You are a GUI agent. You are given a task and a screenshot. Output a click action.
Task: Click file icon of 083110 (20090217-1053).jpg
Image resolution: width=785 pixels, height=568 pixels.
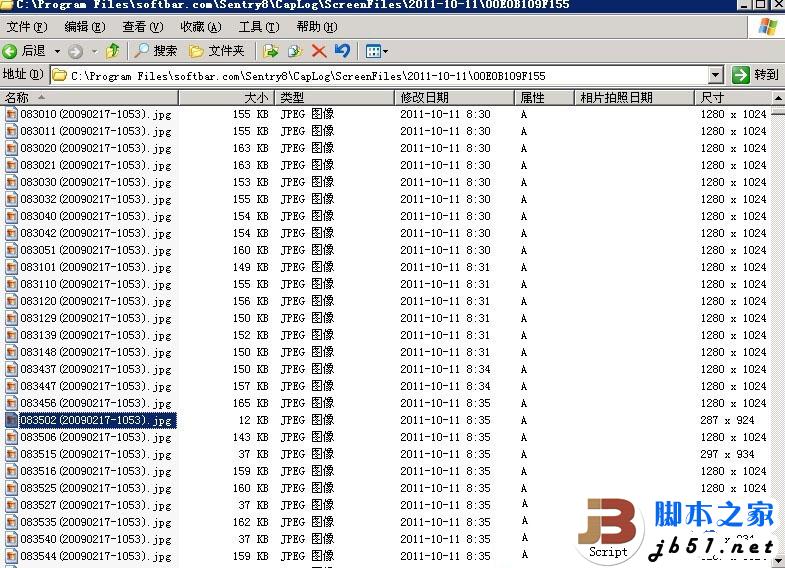click(11, 284)
